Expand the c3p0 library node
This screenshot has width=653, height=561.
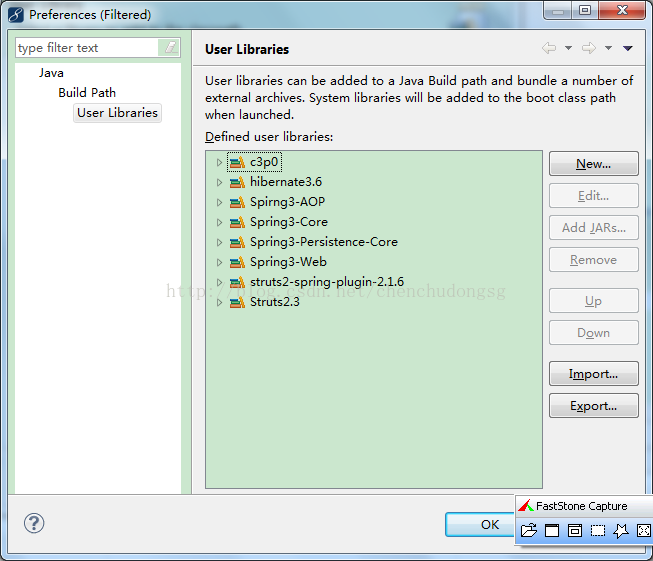click(x=219, y=162)
